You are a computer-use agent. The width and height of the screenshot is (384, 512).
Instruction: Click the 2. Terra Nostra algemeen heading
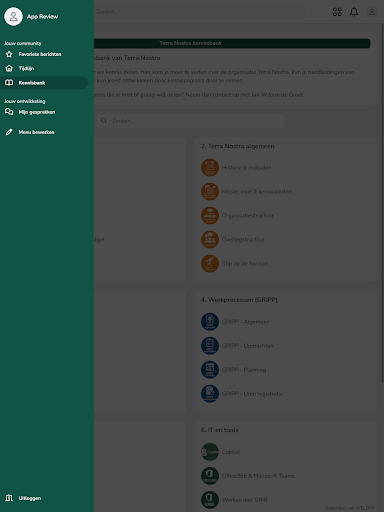[237, 146]
